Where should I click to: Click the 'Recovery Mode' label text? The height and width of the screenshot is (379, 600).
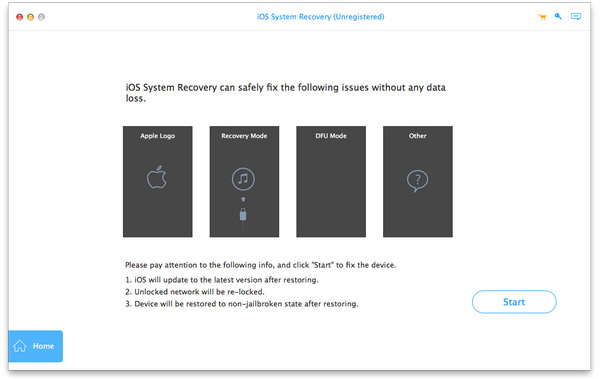coord(244,136)
